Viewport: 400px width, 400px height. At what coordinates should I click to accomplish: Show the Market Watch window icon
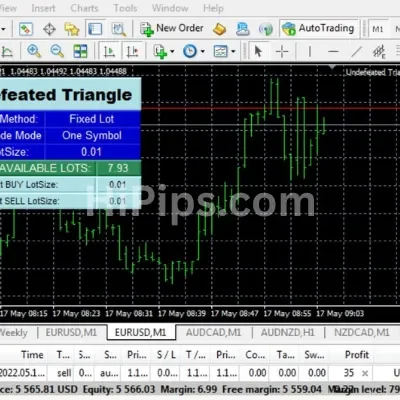(x=26, y=29)
